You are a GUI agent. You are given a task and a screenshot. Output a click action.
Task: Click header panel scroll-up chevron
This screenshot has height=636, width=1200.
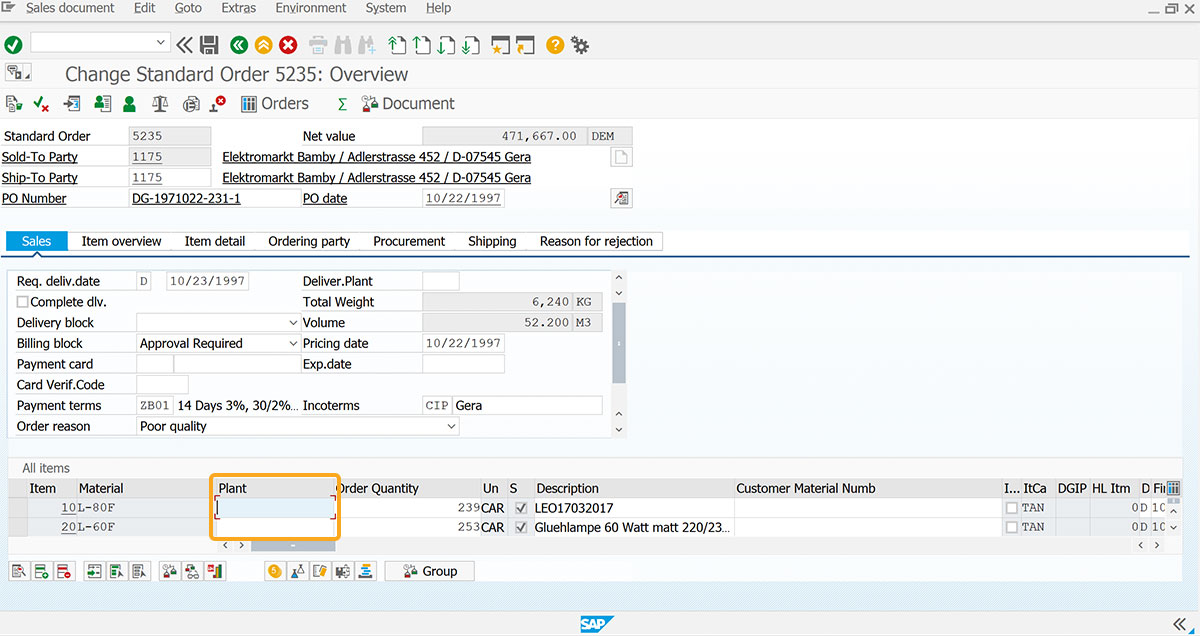pos(618,277)
